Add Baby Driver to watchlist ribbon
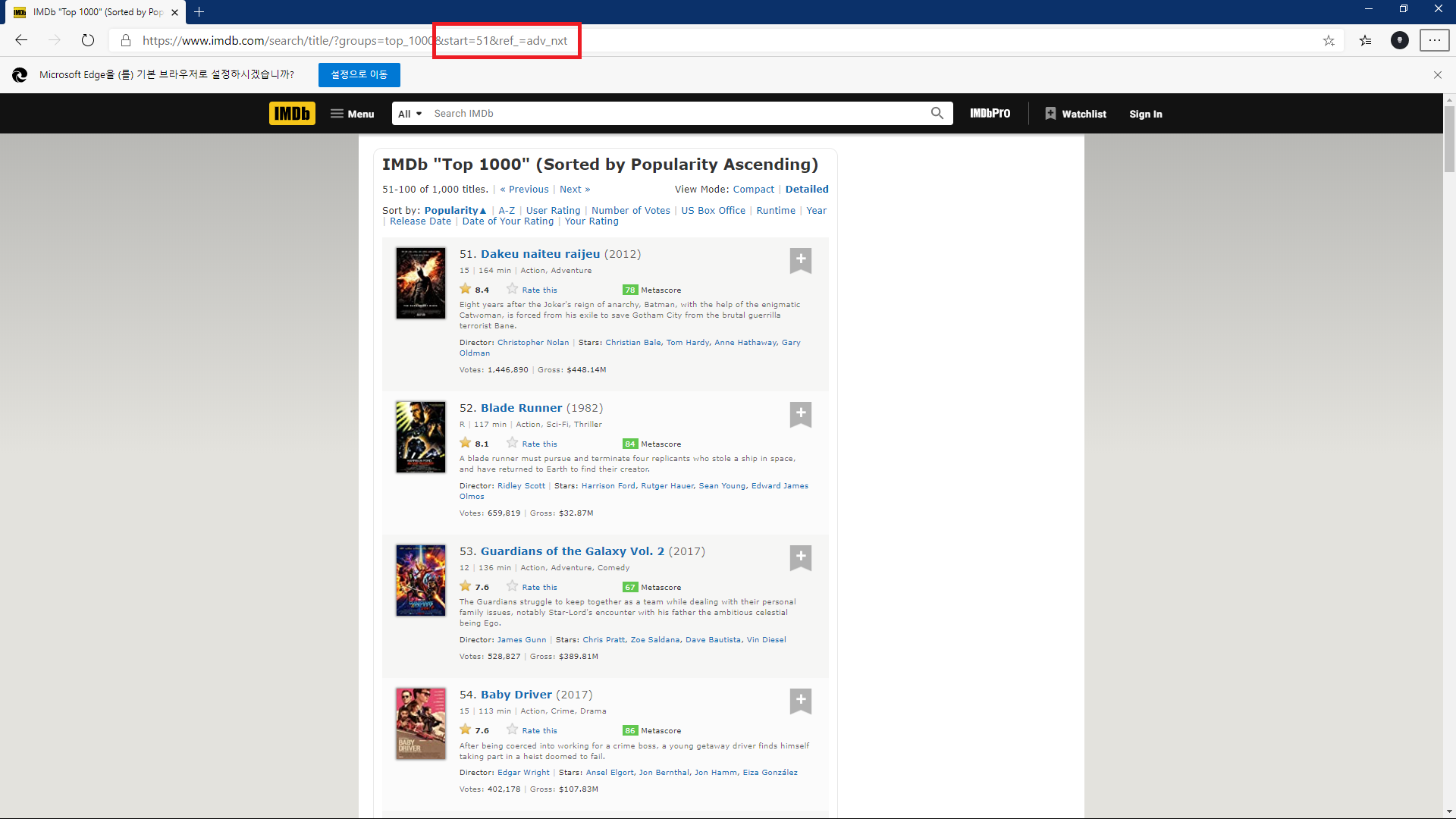1456x819 pixels. [x=801, y=701]
